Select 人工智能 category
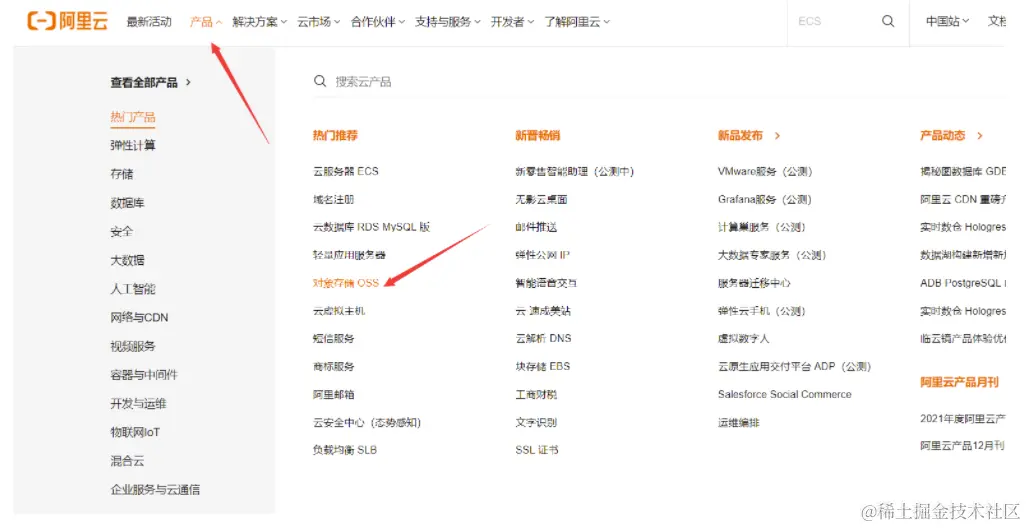The width and height of the screenshot is (1027, 528). tap(133, 289)
